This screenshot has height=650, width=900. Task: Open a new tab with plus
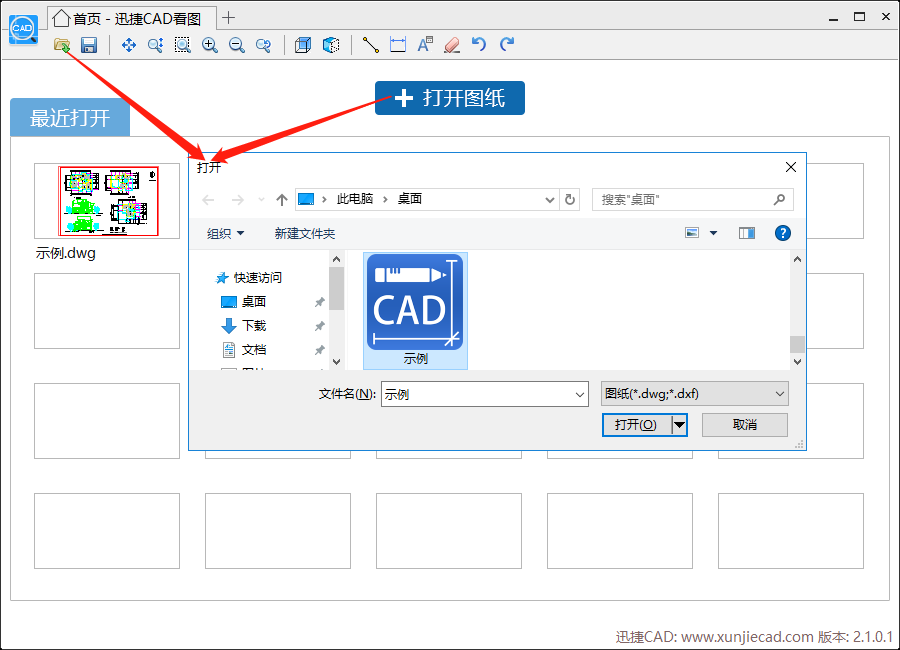228,18
